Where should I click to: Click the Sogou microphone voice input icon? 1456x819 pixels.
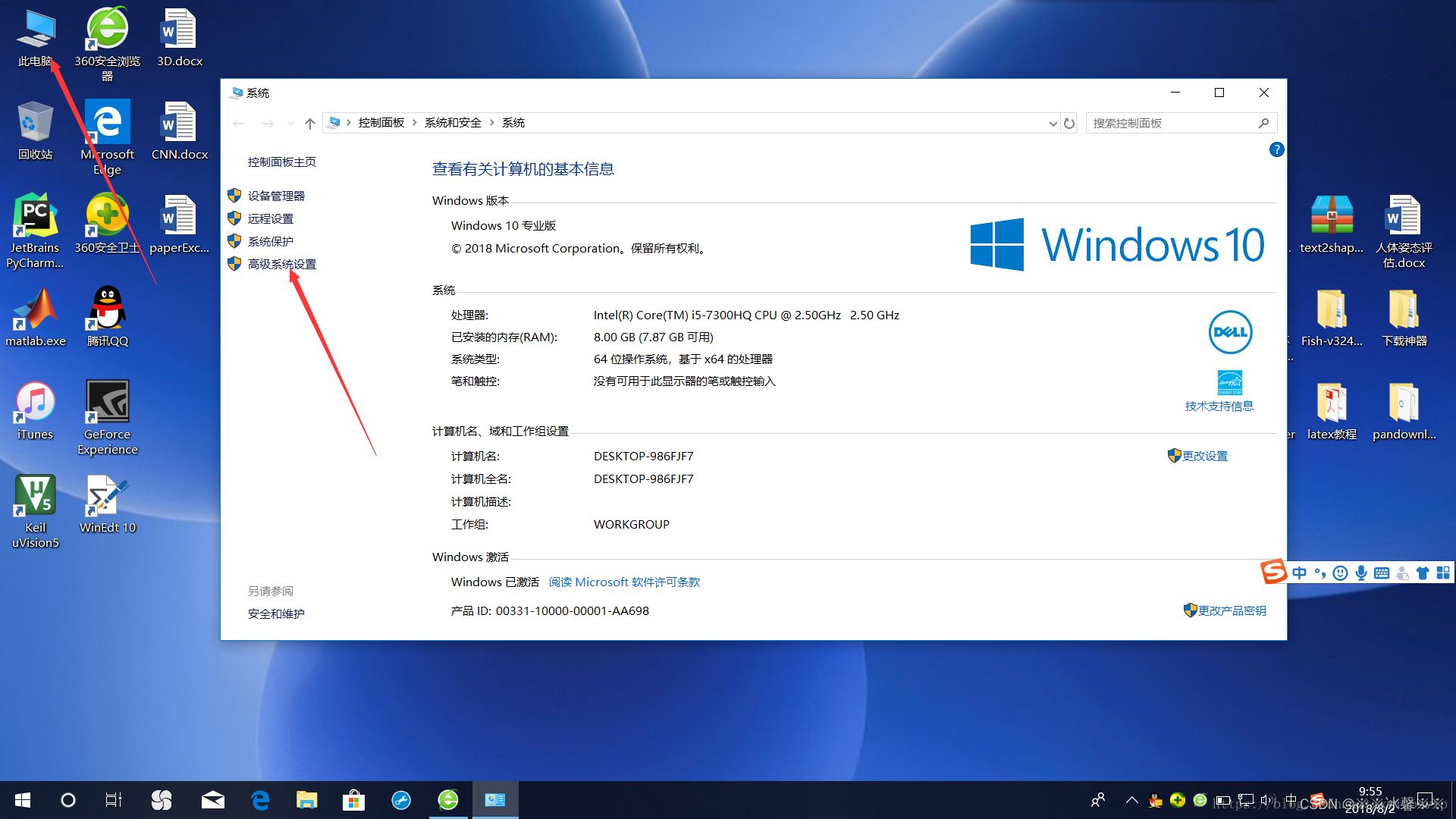(x=1361, y=573)
